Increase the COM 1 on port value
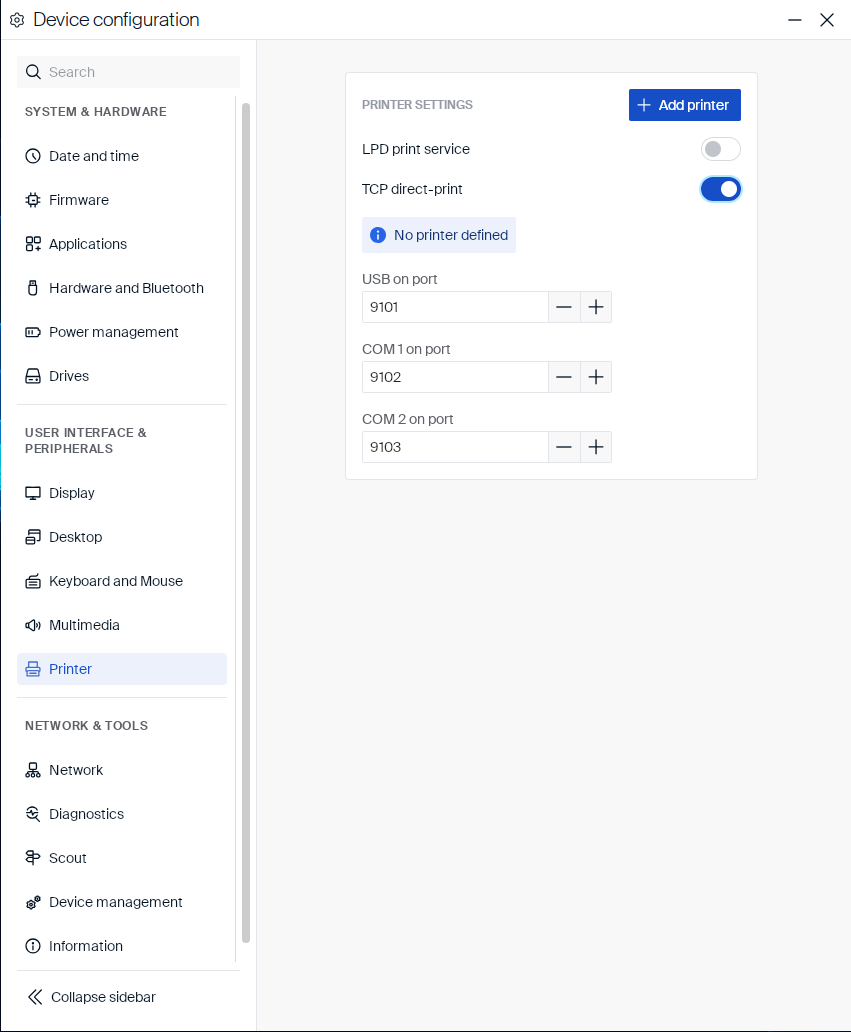This screenshot has width=851, height=1032. pyautogui.click(x=596, y=377)
